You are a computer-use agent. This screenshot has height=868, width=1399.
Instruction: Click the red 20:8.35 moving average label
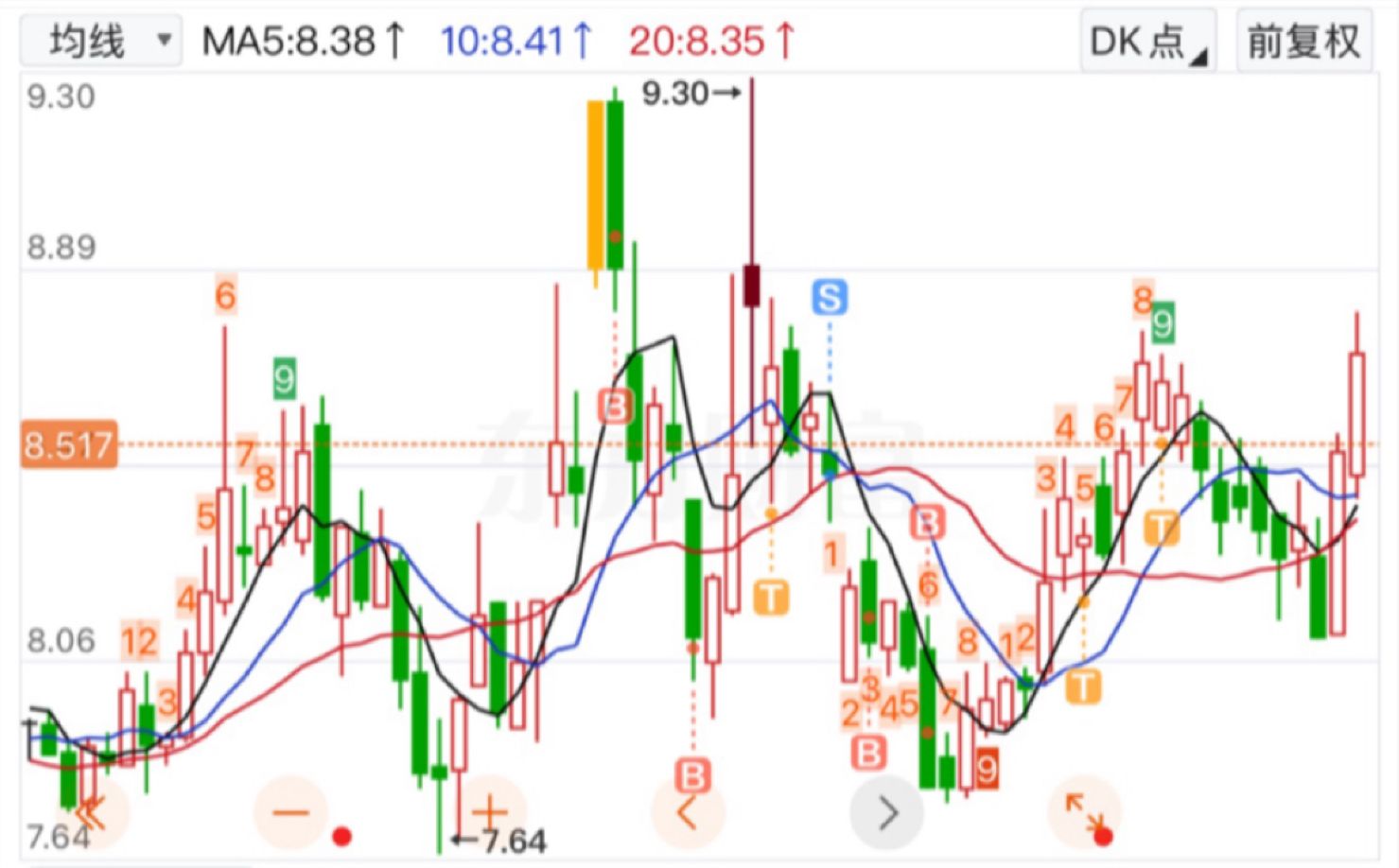coord(713,42)
